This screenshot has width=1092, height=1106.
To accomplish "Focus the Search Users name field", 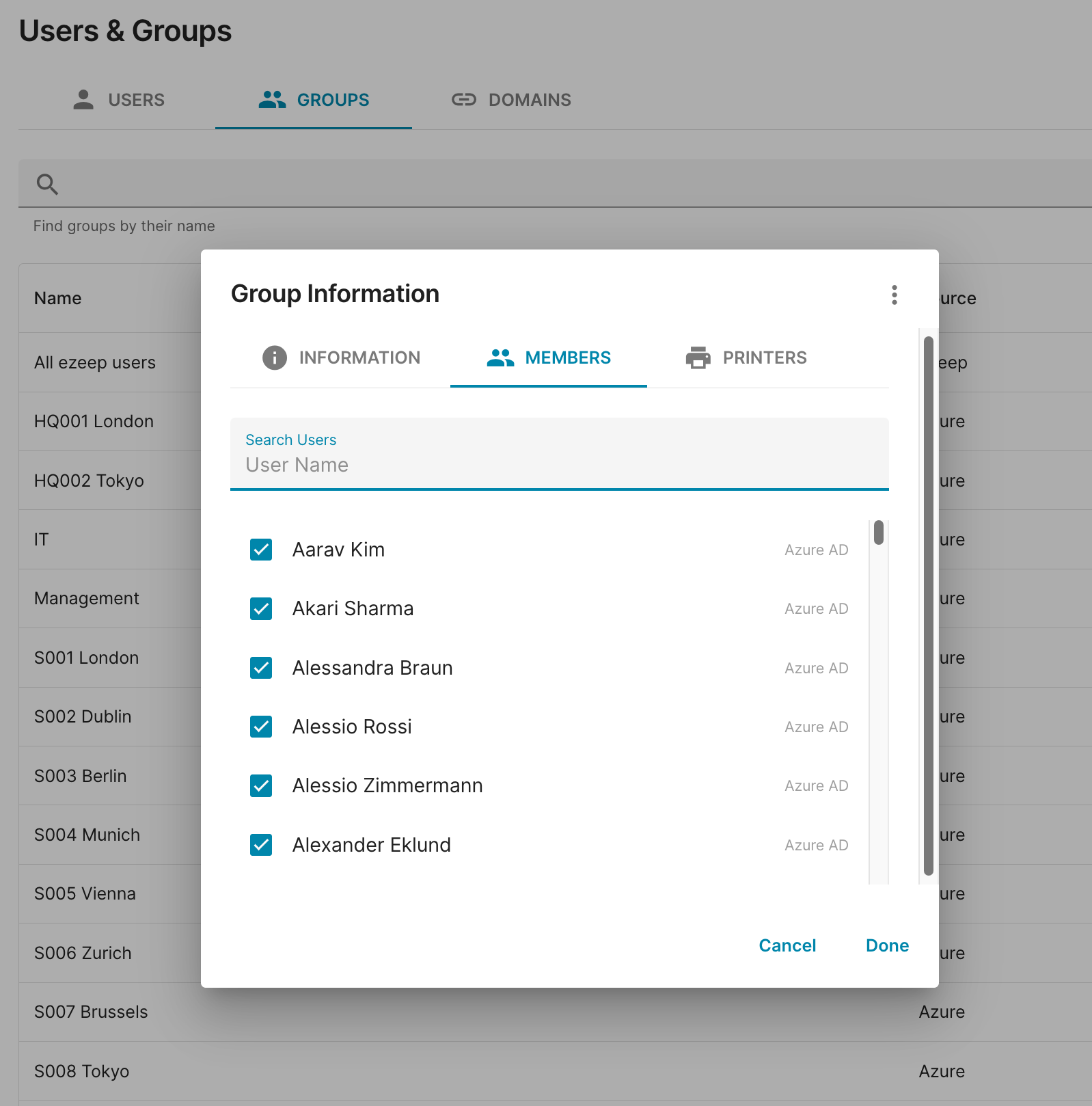I will tap(559, 464).
